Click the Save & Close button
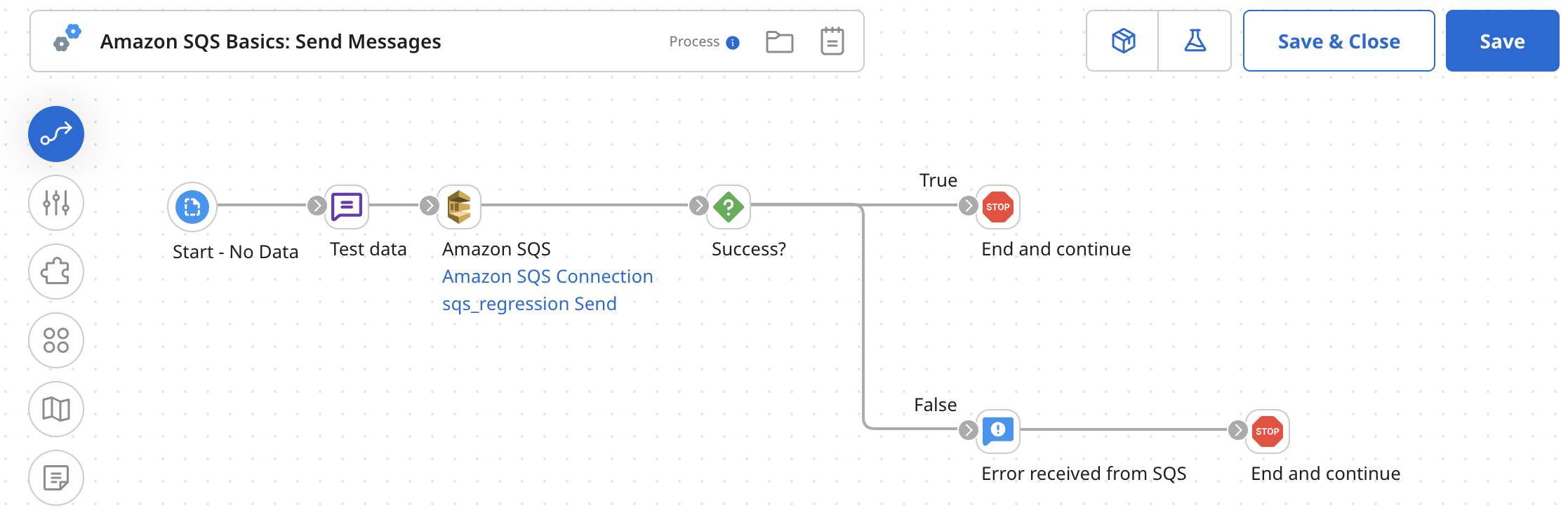This screenshot has width=1568, height=515. coord(1338,41)
